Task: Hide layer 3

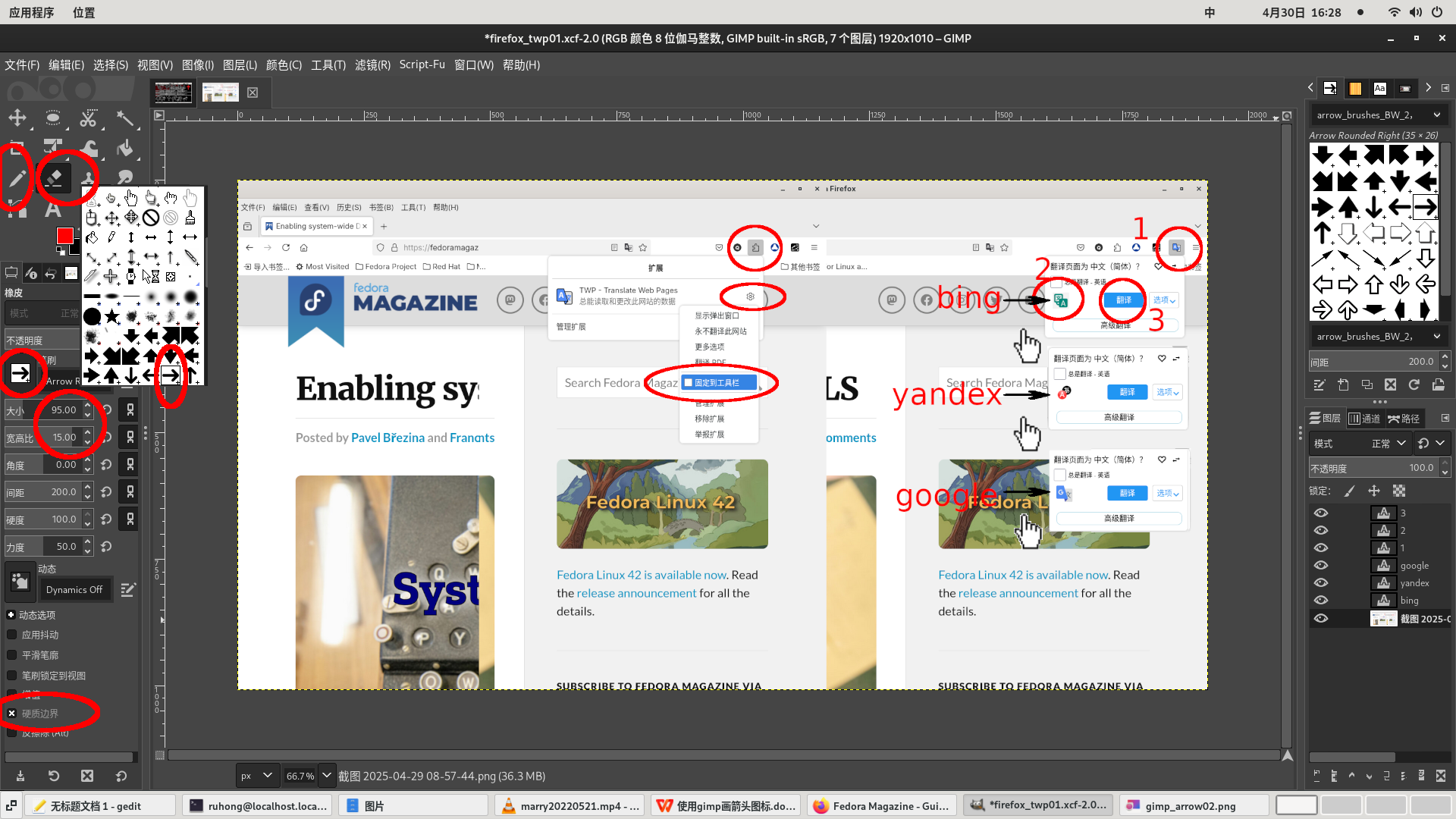Action: pos(1321,513)
